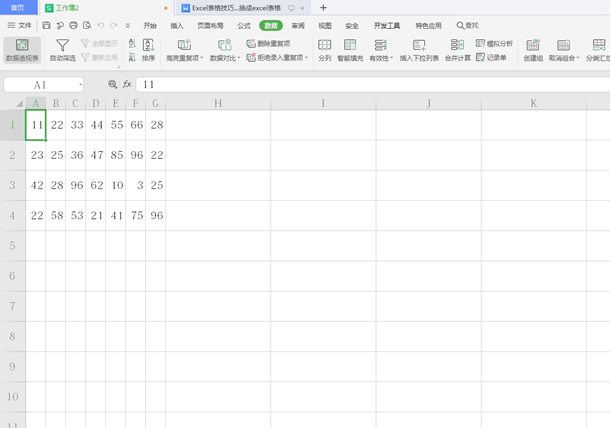Image resolution: width=612 pixels, height=428 pixels.
Task: Click the 合并计算 consolidate icon
Action: tap(457, 50)
